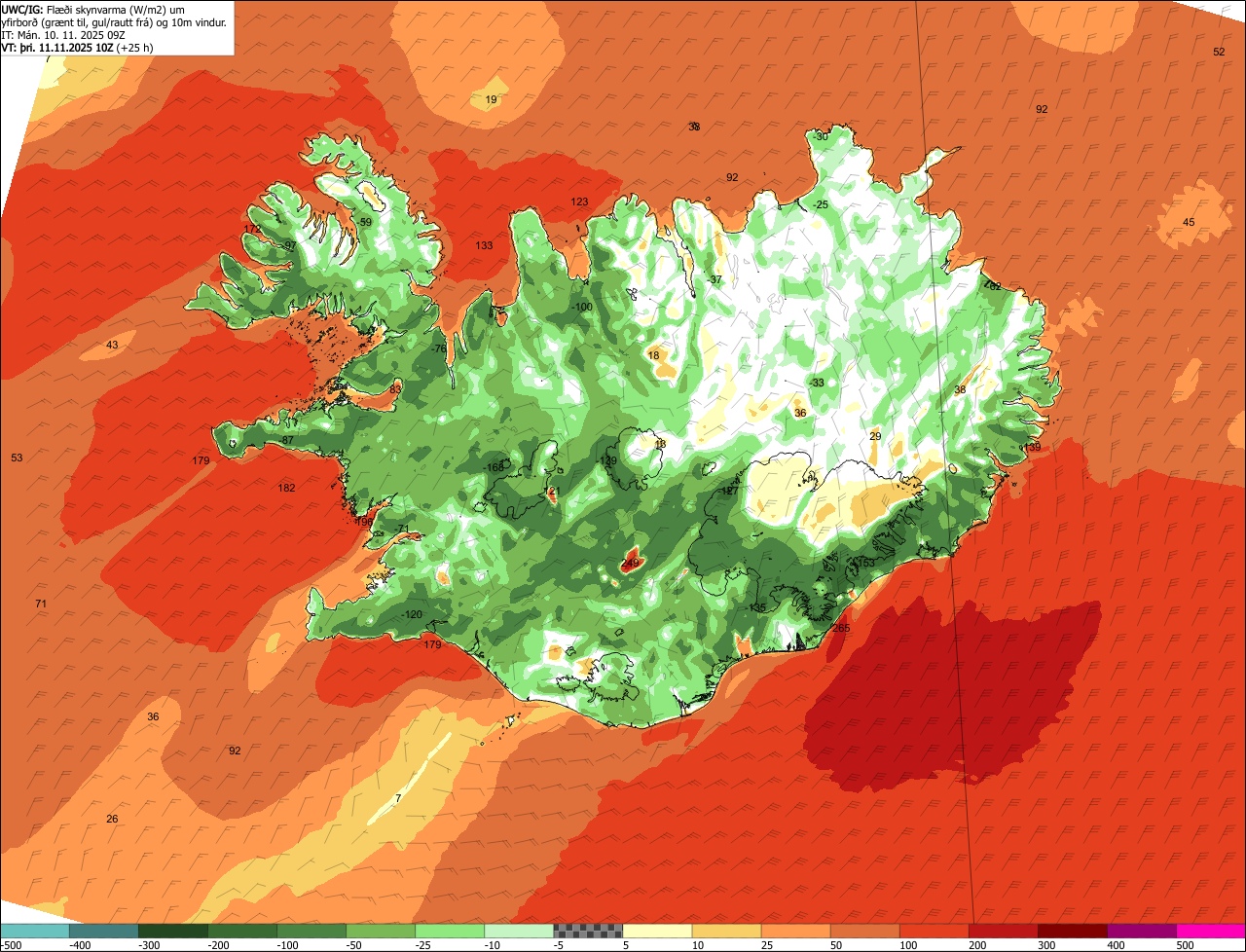Click the map value '123' off the north coast
This screenshot has width=1246, height=952.
(x=579, y=201)
